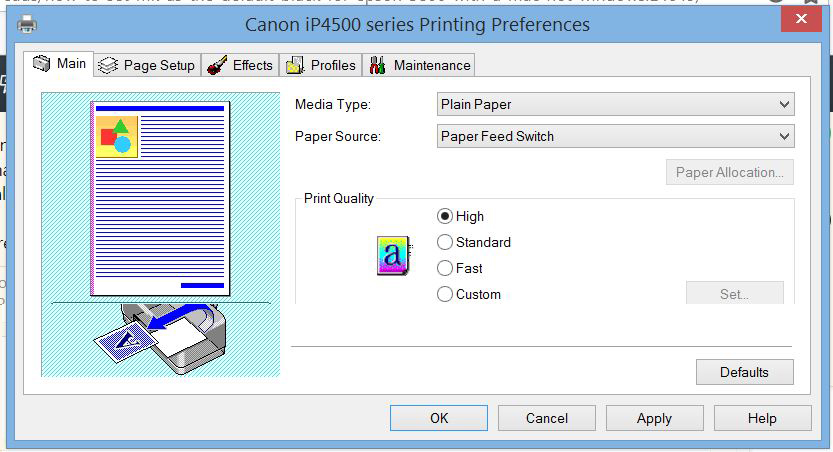Screen dimensions: 833x452
Task: Click the printer icon in the title bar
Action: click(27, 24)
